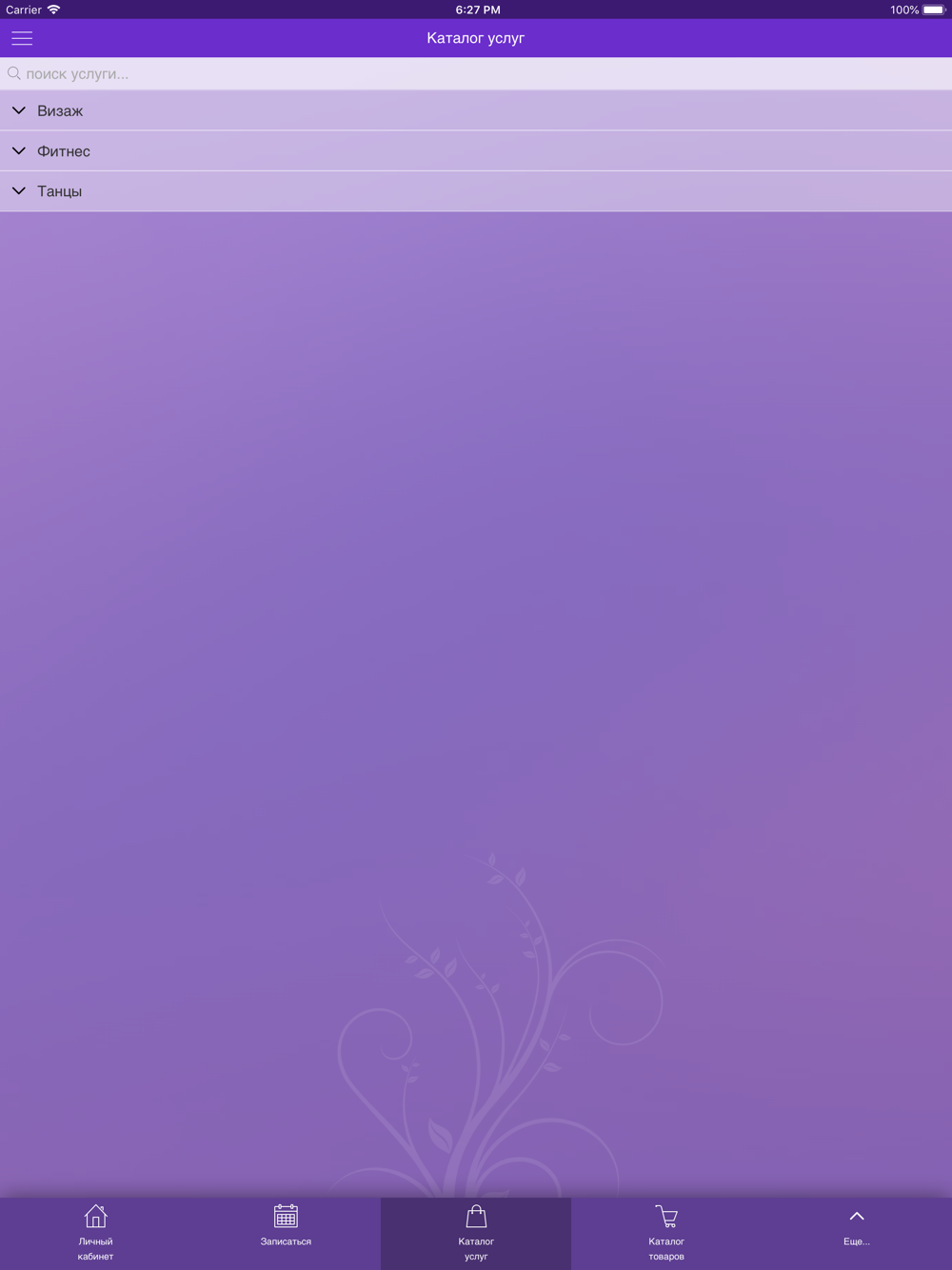Tap the Каталог услуг header title

click(476, 38)
